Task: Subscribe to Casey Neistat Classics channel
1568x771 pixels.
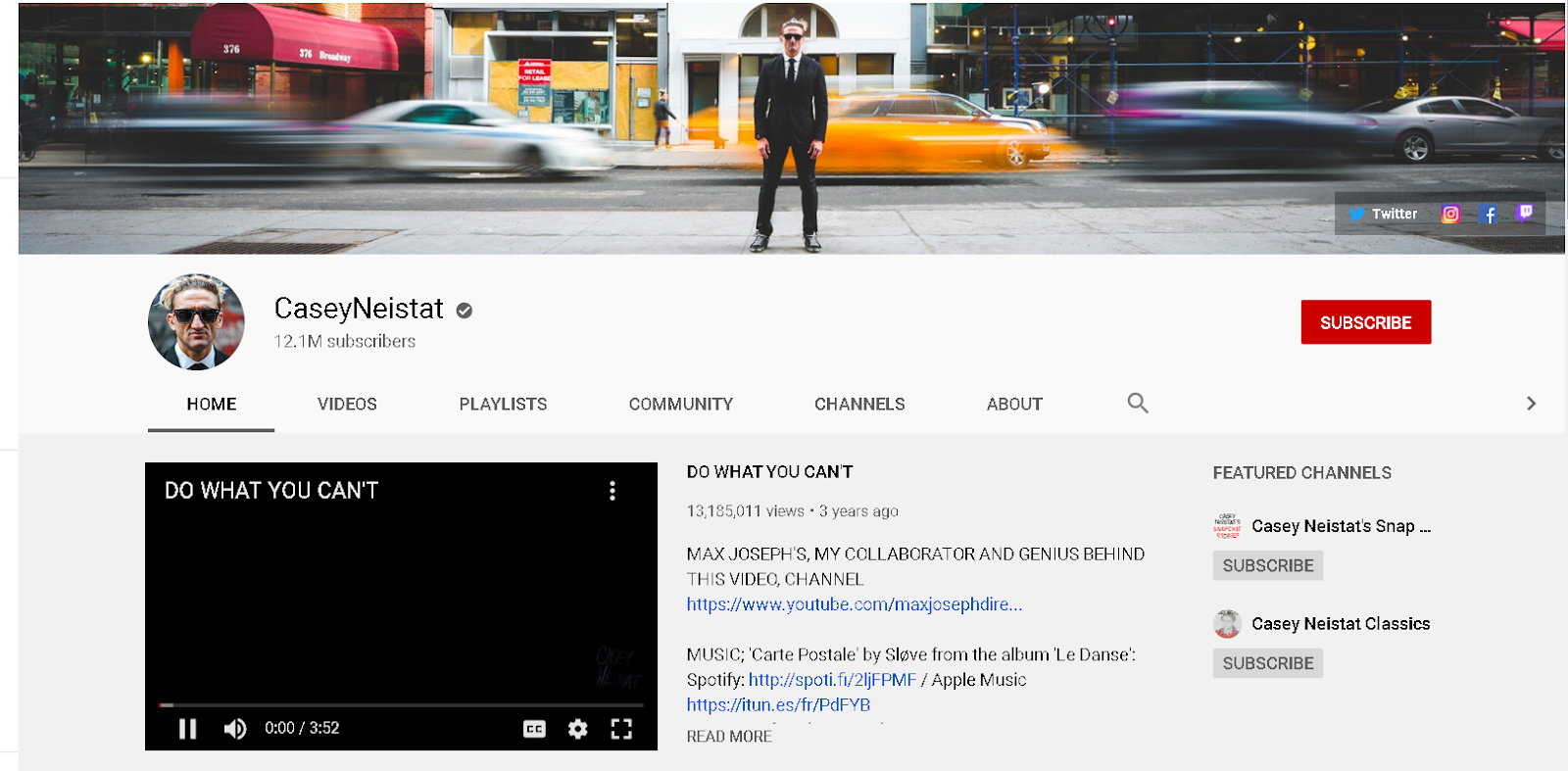Action: [1268, 663]
